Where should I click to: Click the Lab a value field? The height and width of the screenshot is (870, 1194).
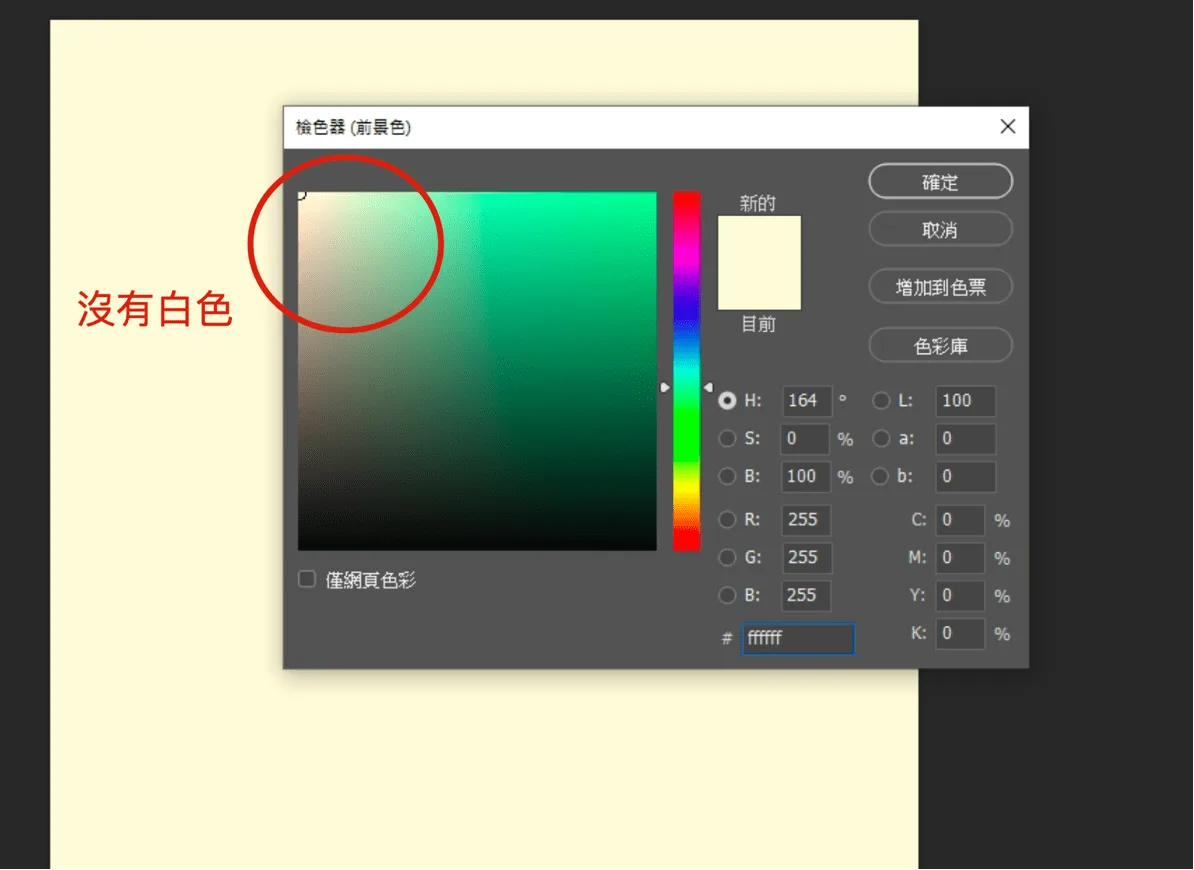point(966,438)
